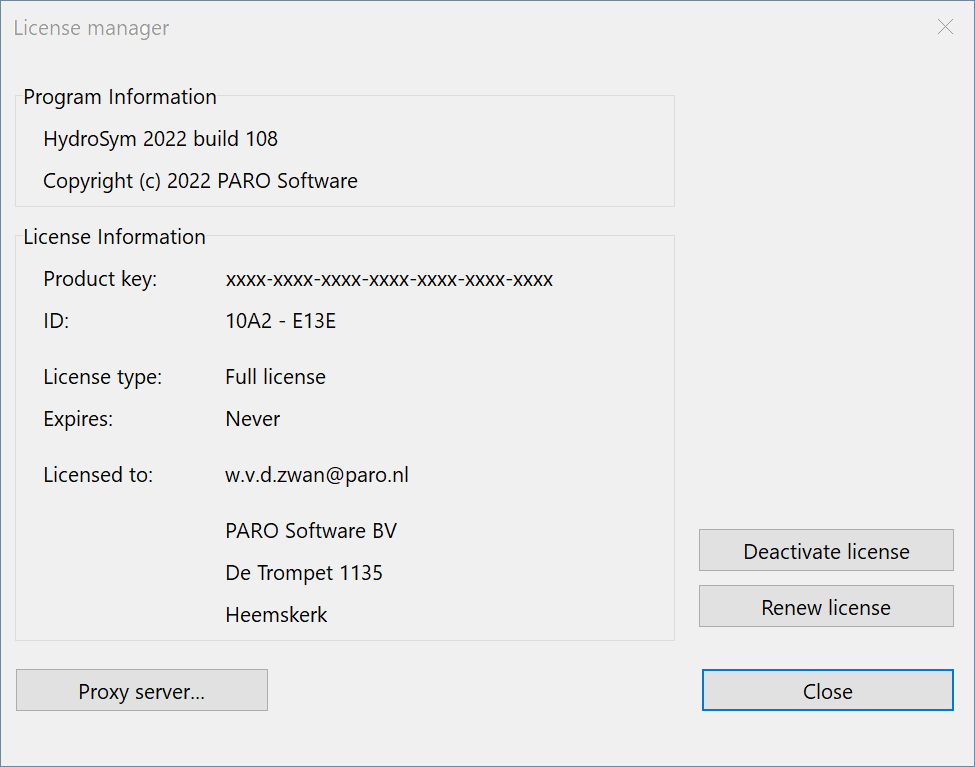Click the 'Expires:' label
This screenshot has width=975, height=767.
(78, 419)
